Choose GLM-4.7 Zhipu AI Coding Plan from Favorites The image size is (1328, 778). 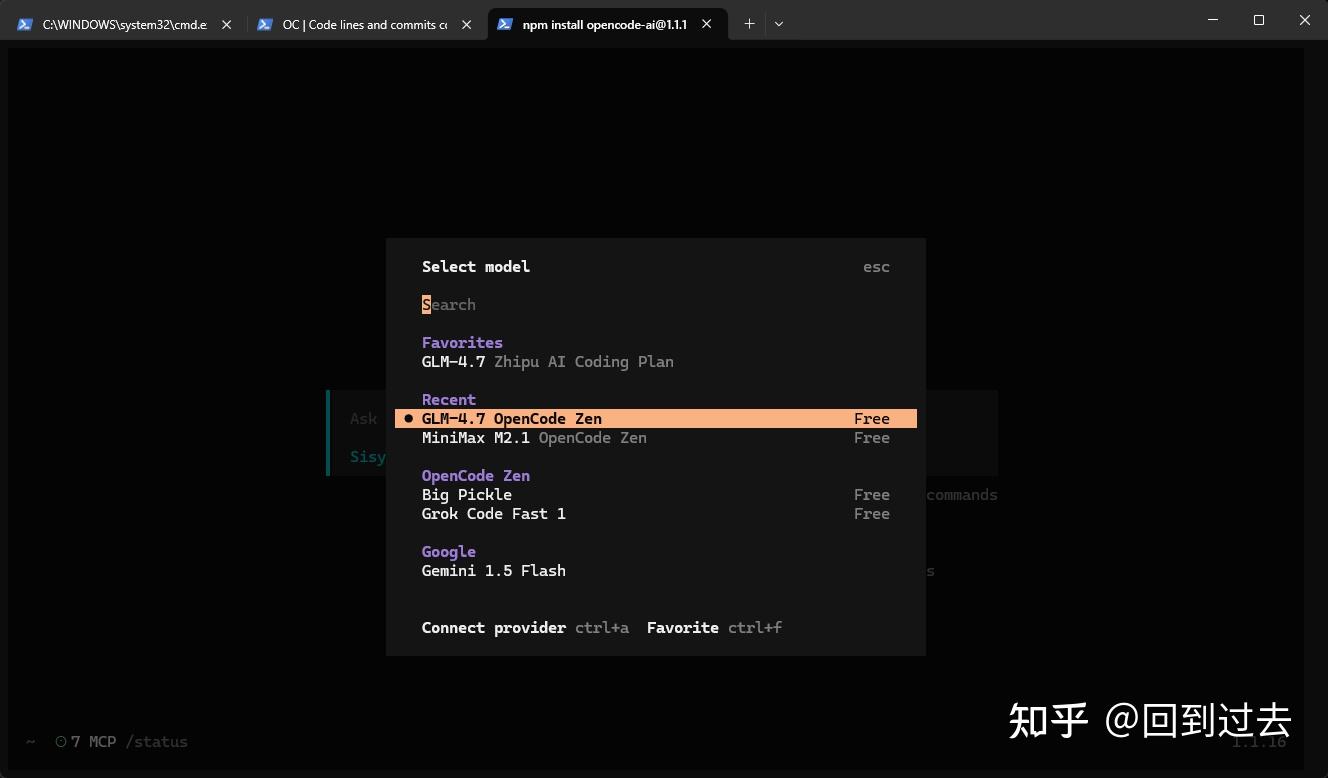[x=656, y=362]
